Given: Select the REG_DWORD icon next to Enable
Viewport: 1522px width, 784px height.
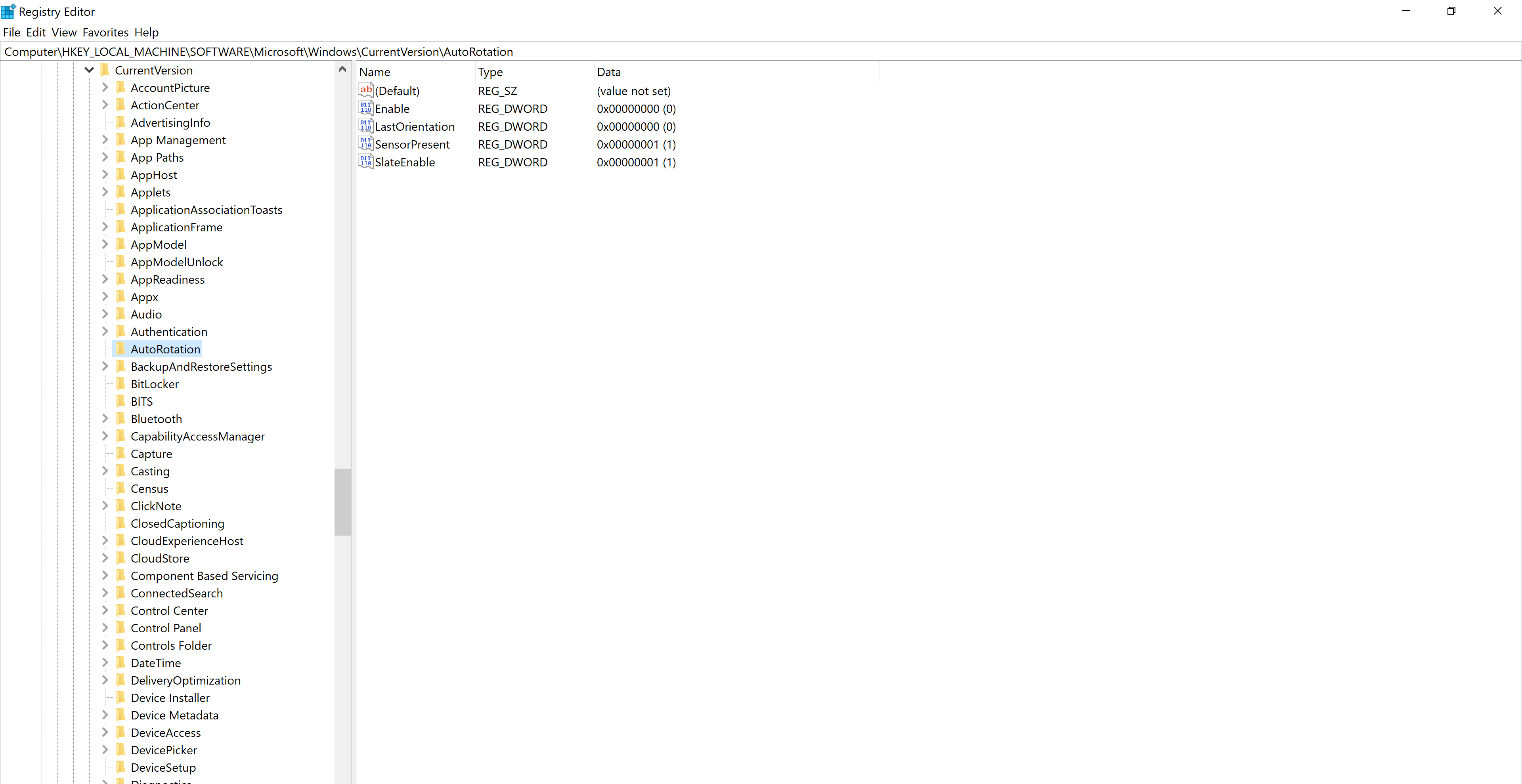Looking at the screenshot, I should (365, 109).
